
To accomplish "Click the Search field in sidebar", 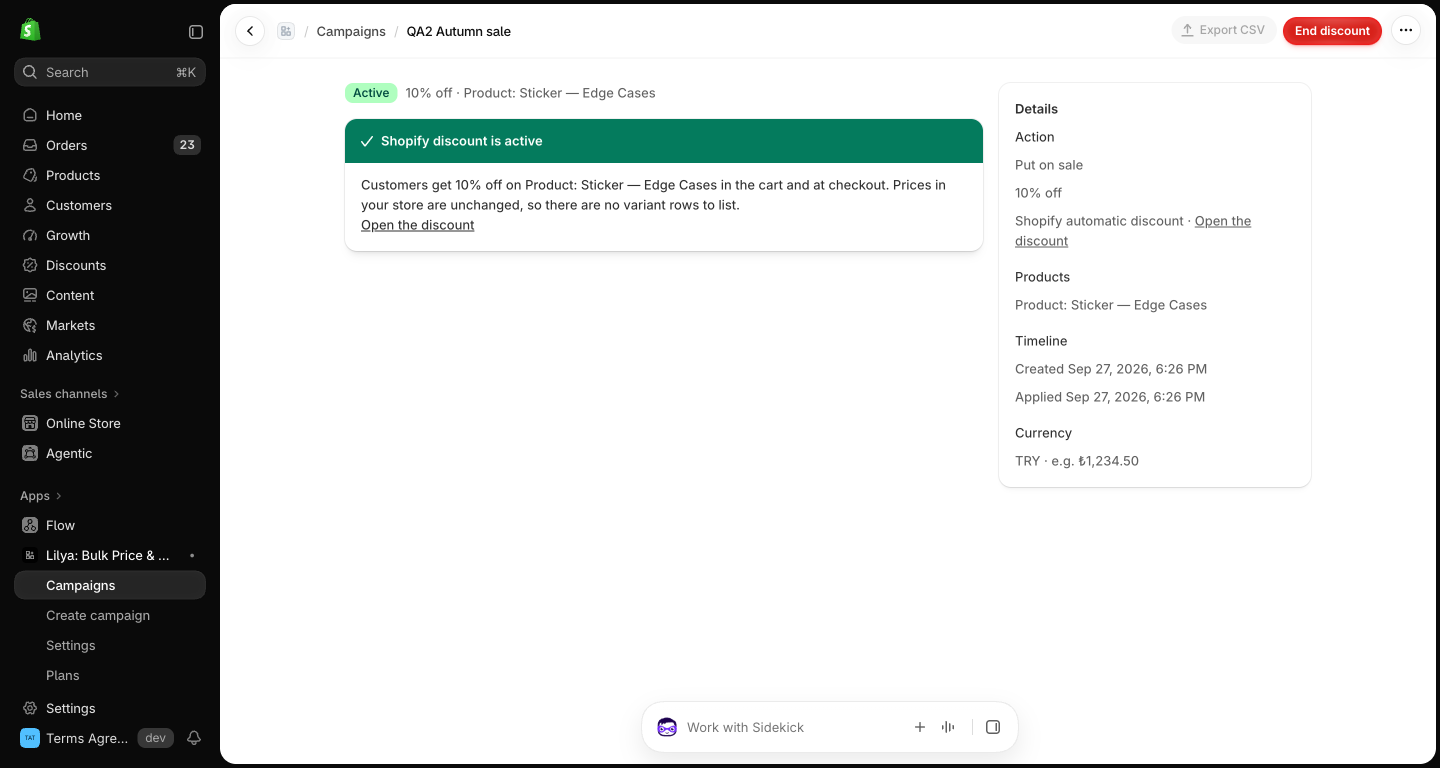I will coord(110,72).
